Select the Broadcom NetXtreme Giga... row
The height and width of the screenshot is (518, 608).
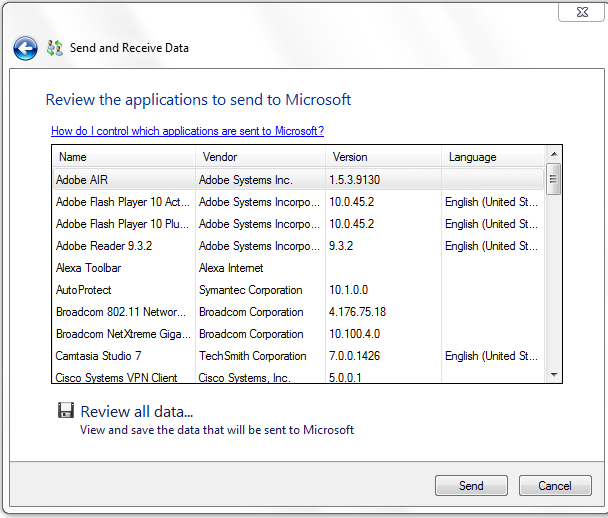tap(298, 334)
